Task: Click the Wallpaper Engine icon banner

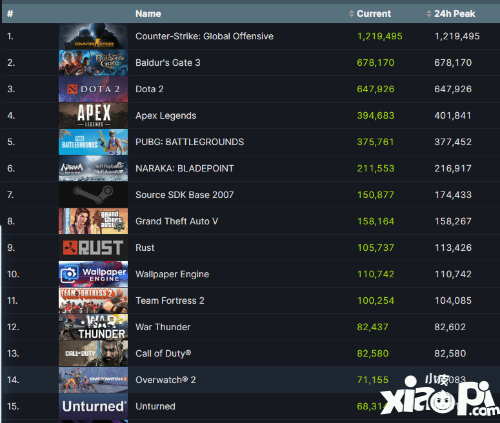Action: (93, 274)
